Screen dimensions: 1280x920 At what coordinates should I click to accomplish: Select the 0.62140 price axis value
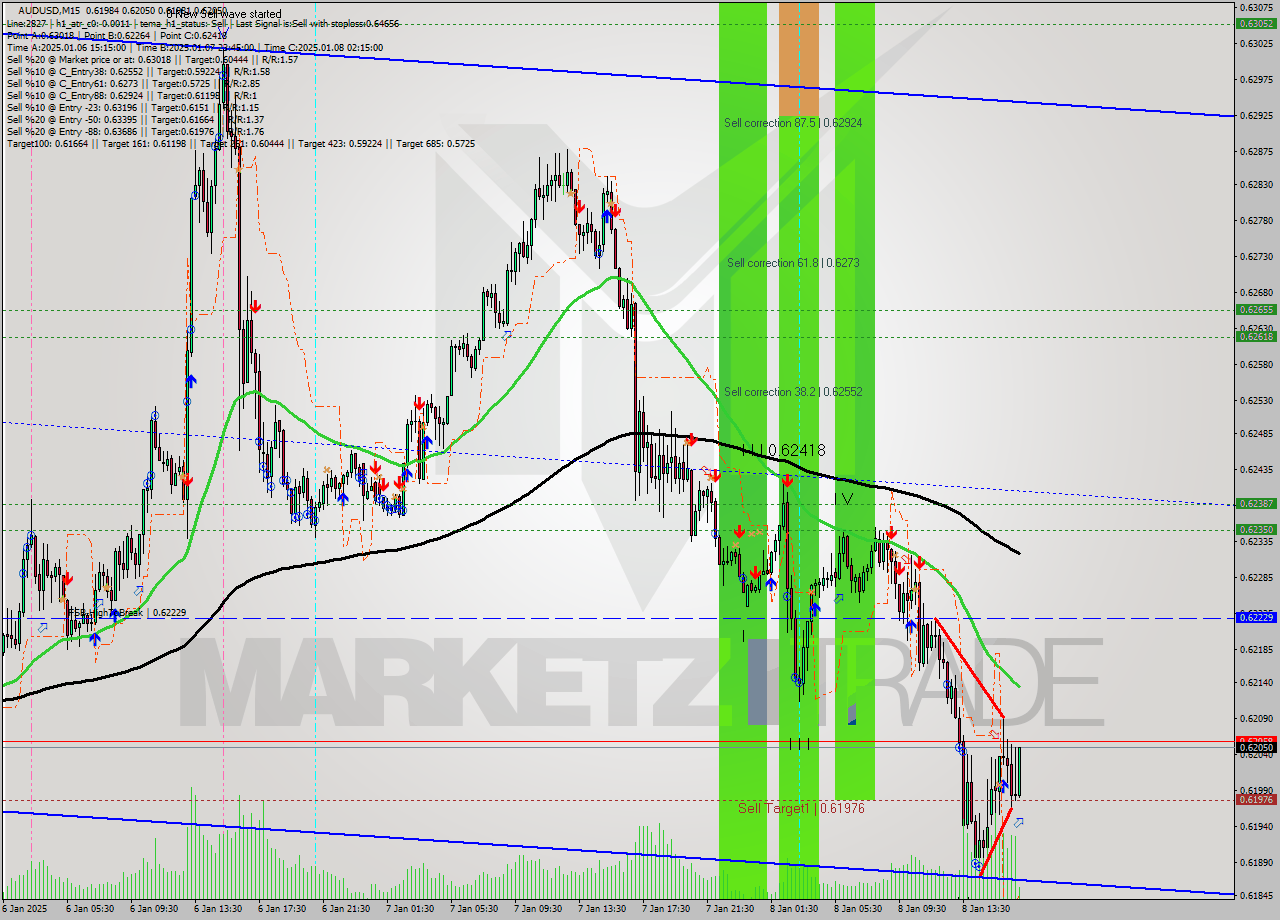coord(1255,683)
